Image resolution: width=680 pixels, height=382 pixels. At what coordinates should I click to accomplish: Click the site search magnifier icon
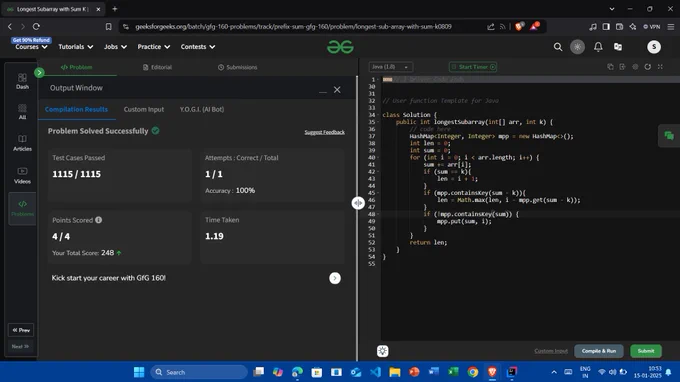click(x=558, y=47)
